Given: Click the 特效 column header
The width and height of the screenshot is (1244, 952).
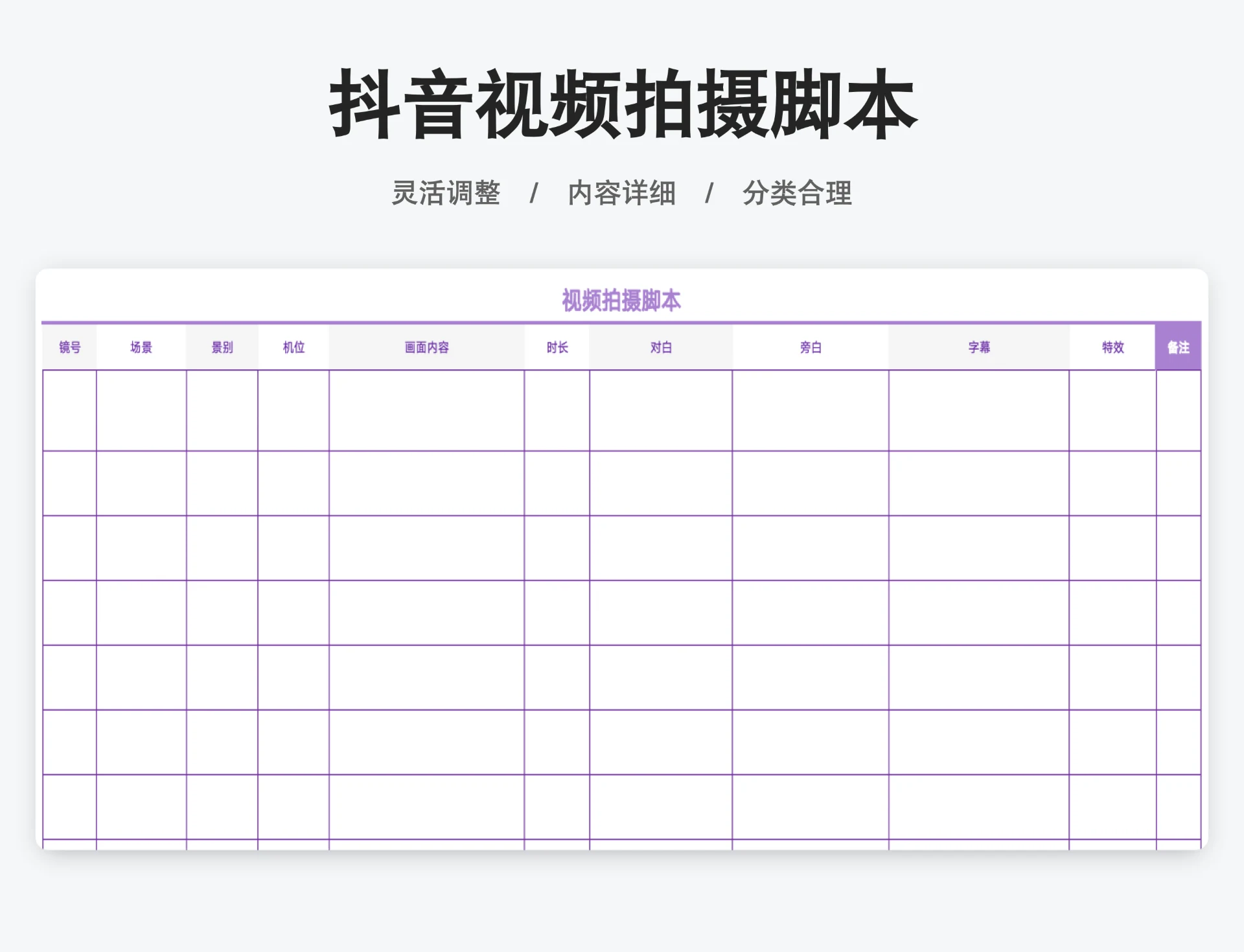Looking at the screenshot, I should (1112, 347).
